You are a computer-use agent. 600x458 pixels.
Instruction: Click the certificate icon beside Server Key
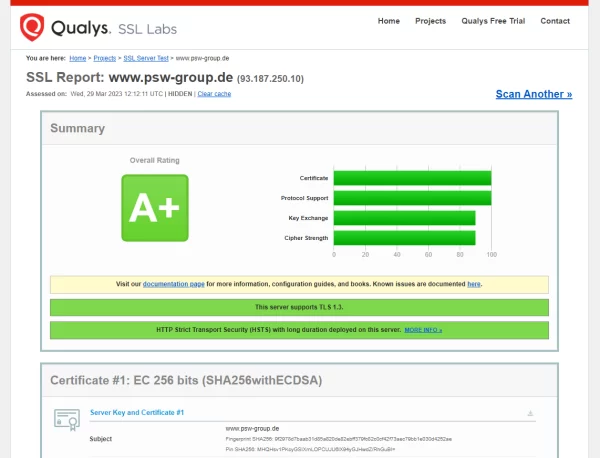pos(67,418)
